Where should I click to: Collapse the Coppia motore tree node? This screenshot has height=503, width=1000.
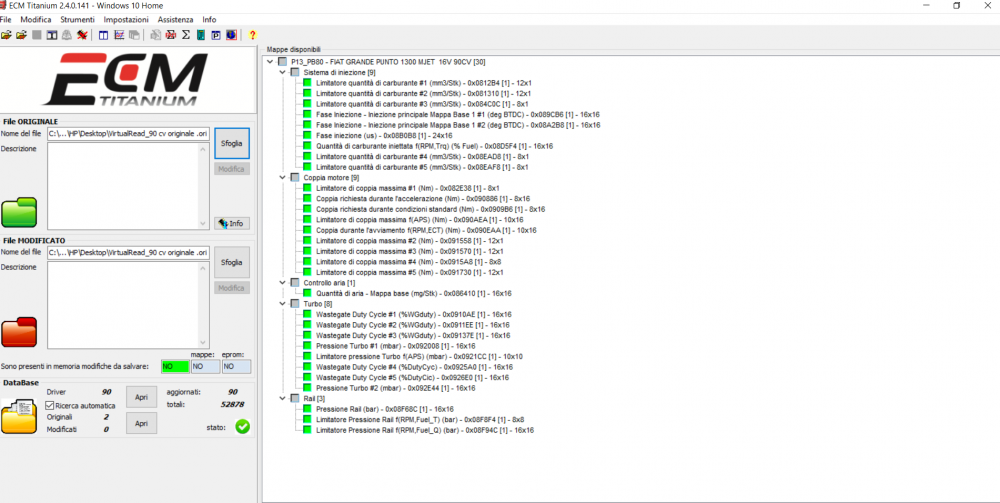[283, 178]
